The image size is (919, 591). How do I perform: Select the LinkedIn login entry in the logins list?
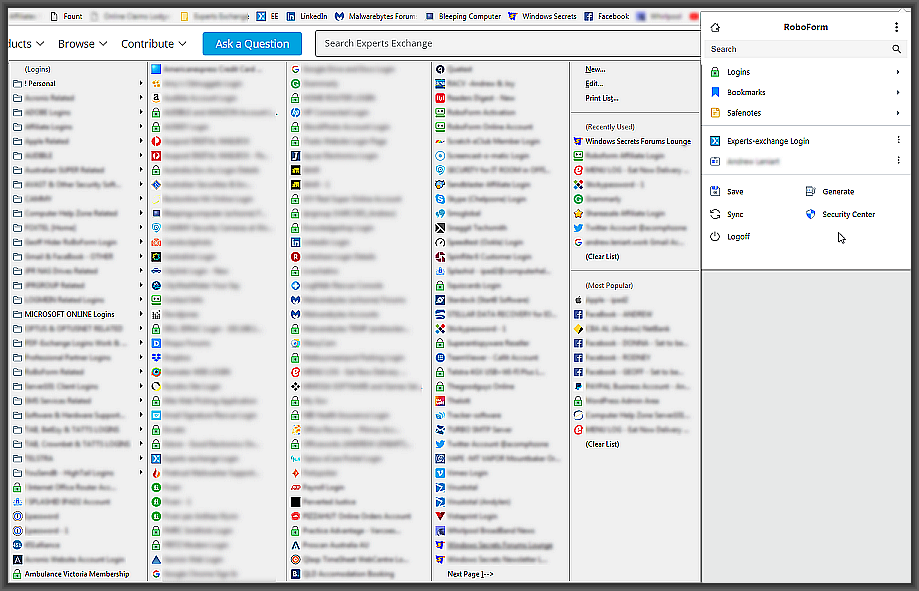[322, 242]
